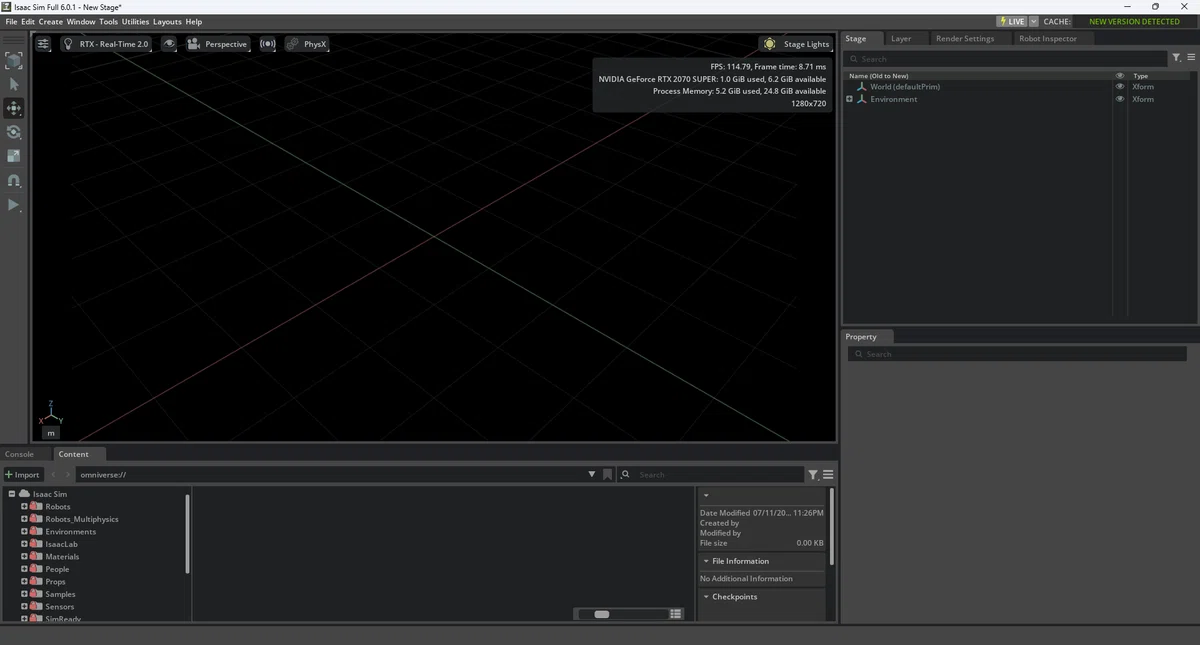Click the Content browser search field
Screen dimensions: 1200x645
click(711, 475)
